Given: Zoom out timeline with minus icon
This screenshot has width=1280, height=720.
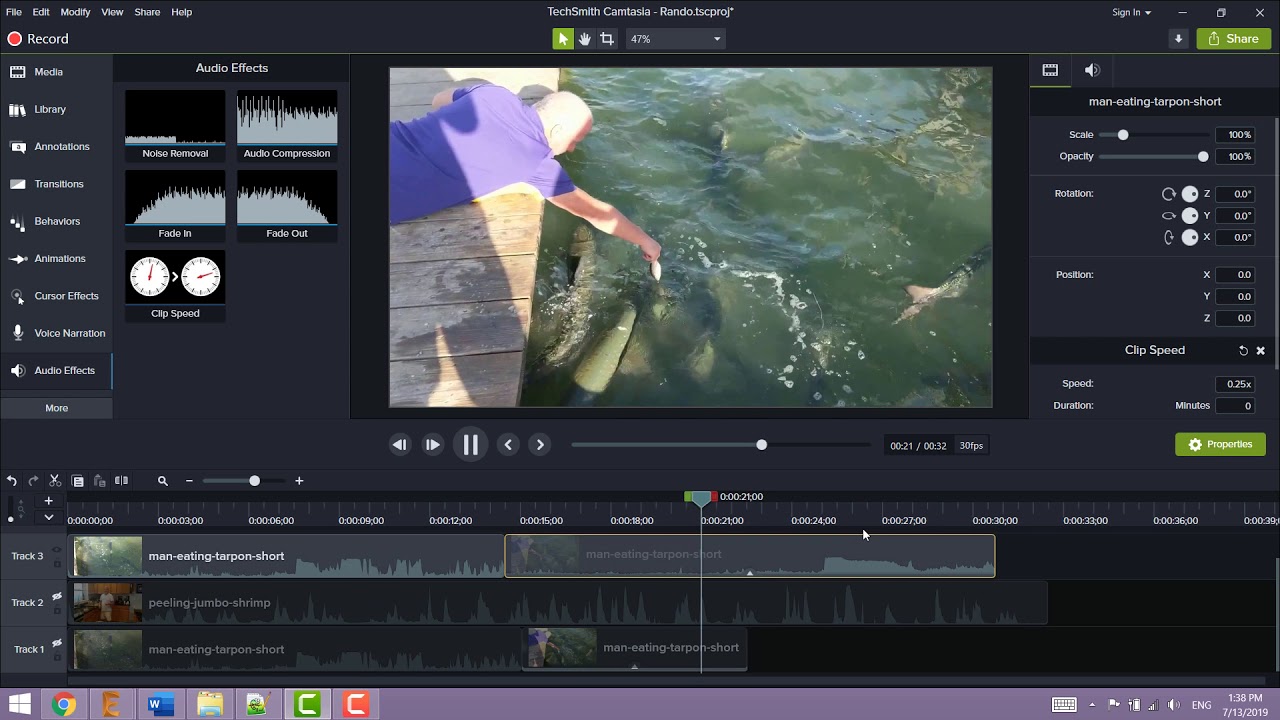Looking at the screenshot, I should (189, 481).
